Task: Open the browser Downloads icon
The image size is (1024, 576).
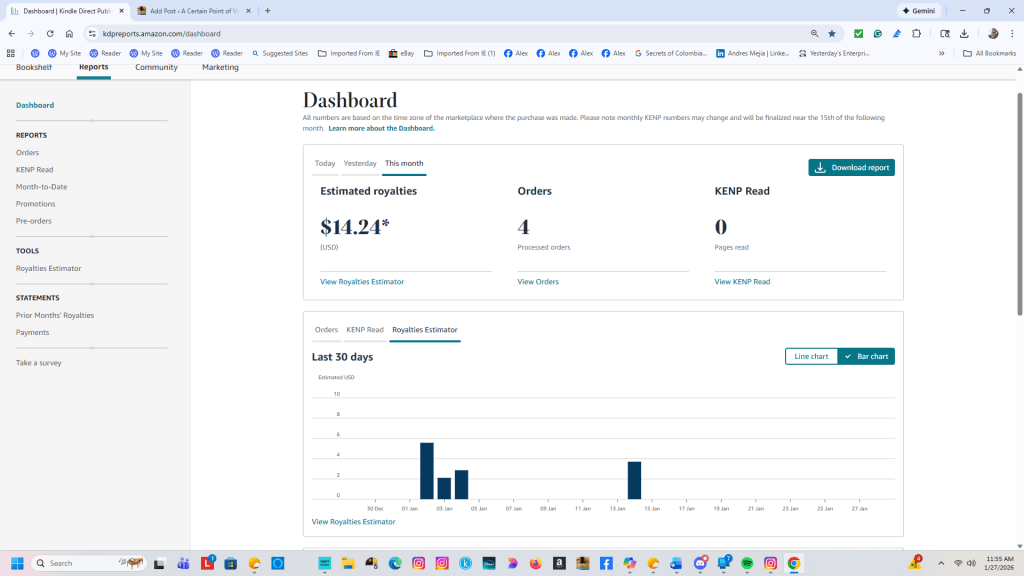Action: (964, 33)
